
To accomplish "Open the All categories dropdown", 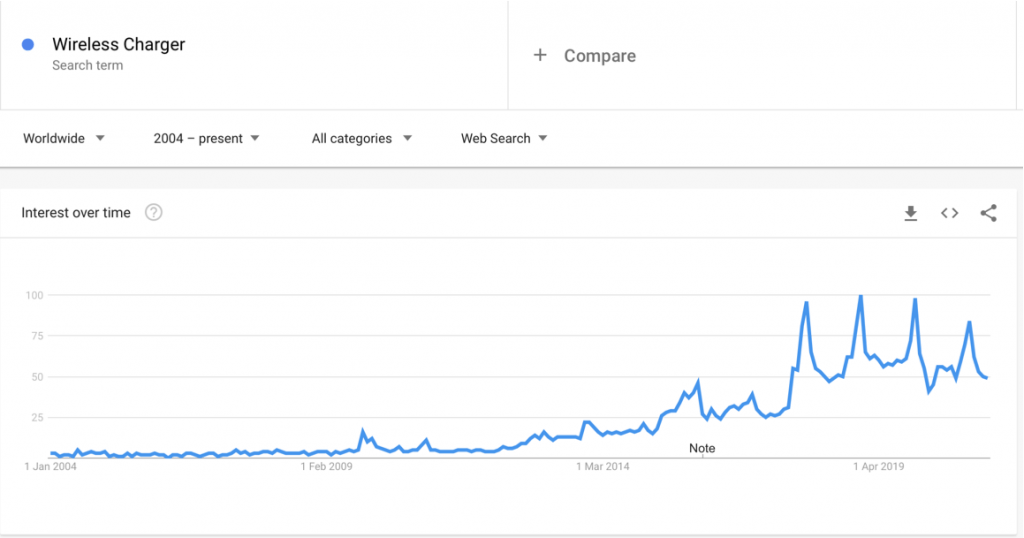I will pos(362,138).
